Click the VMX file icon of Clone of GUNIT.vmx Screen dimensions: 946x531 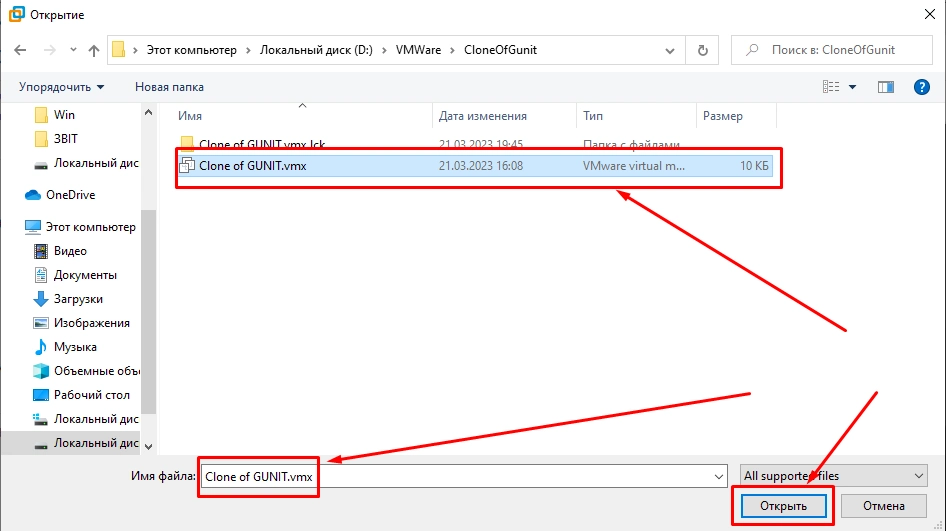[x=187, y=165]
